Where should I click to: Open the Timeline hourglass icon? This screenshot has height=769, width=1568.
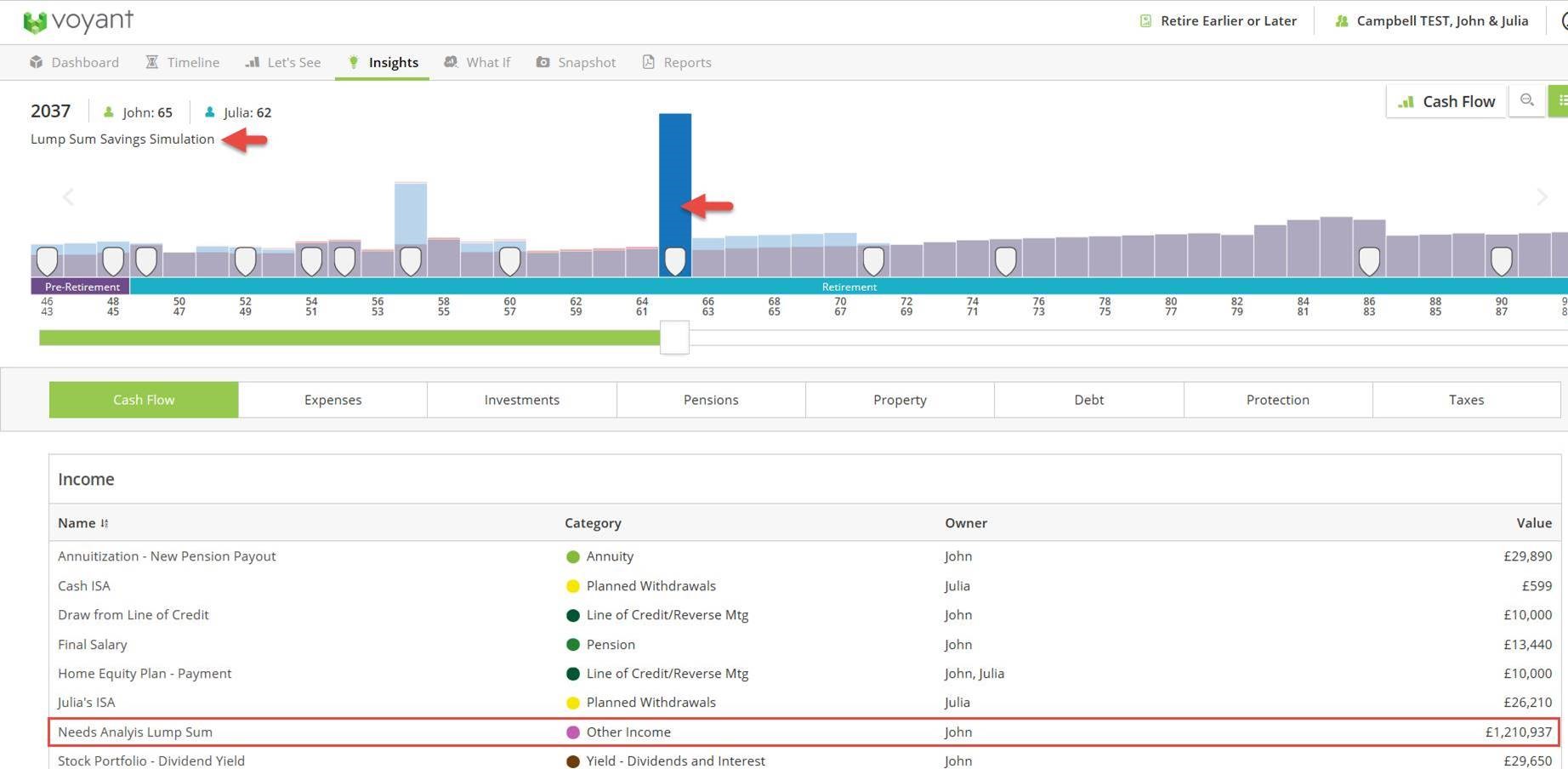click(152, 62)
